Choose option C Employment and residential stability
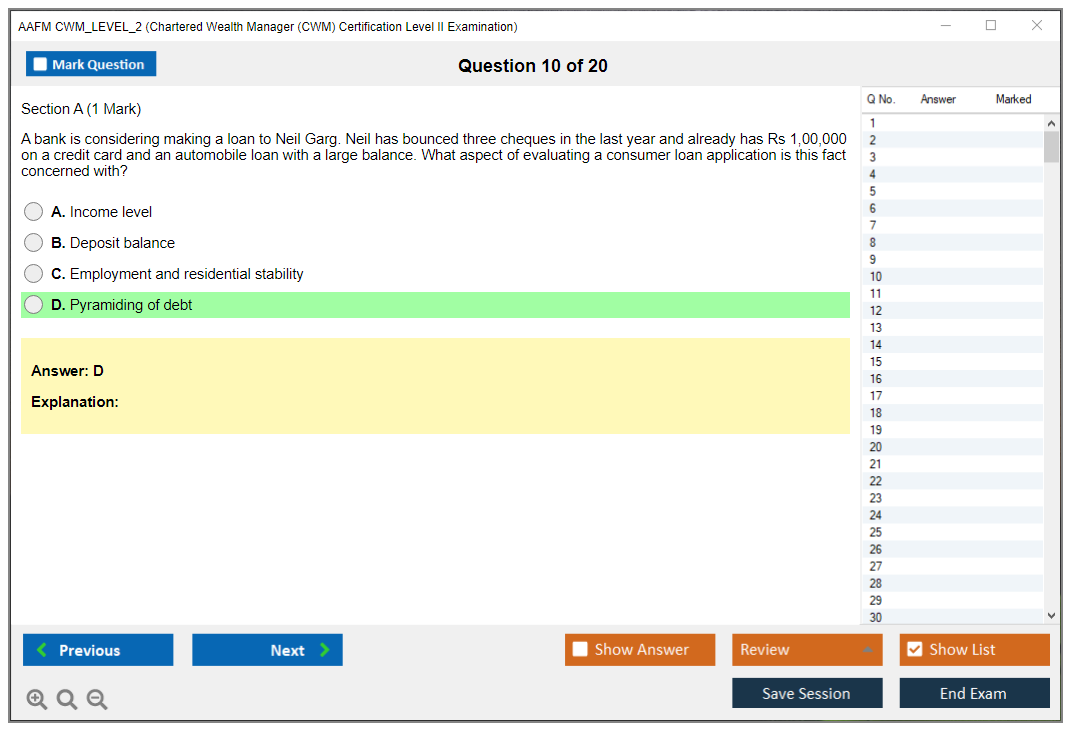 point(34,274)
